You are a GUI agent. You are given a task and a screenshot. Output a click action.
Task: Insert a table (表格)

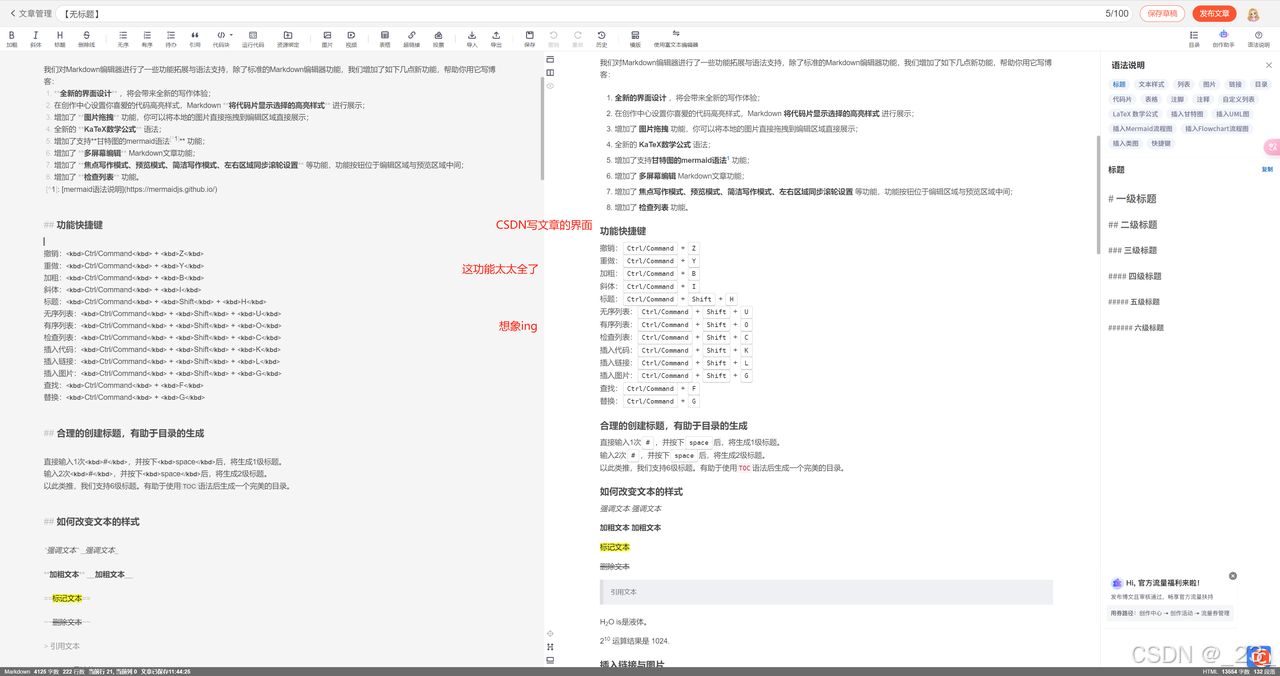click(385, 39)
